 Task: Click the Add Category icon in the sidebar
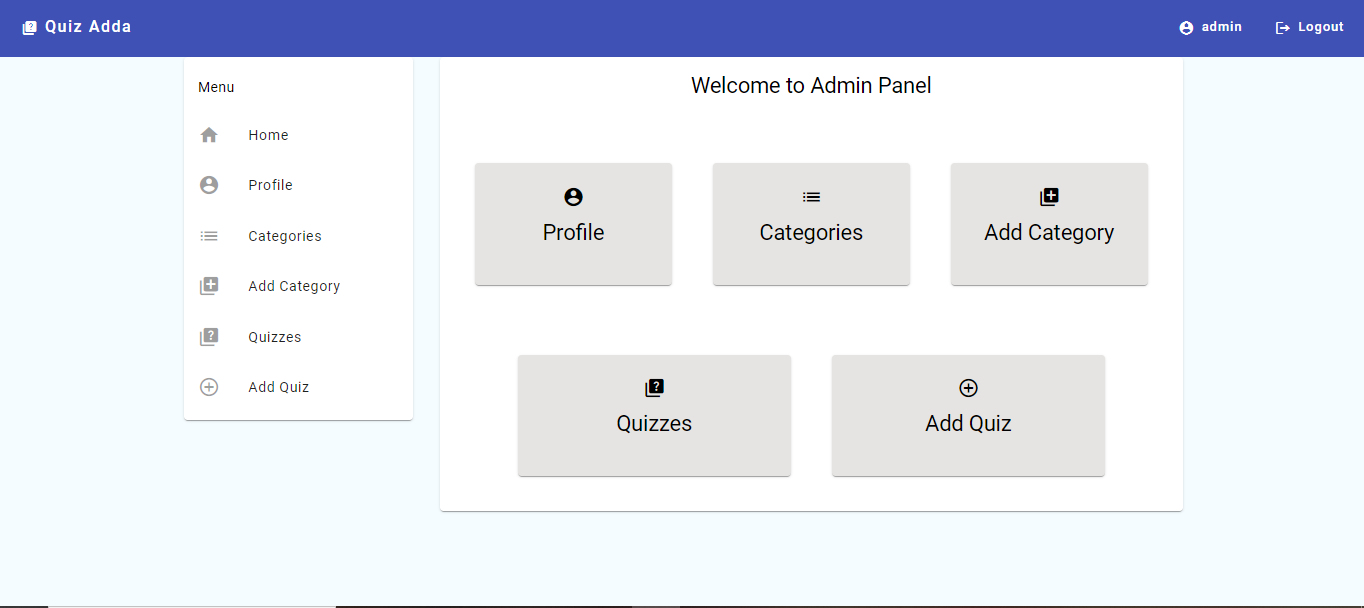click(x=209, y=285)
